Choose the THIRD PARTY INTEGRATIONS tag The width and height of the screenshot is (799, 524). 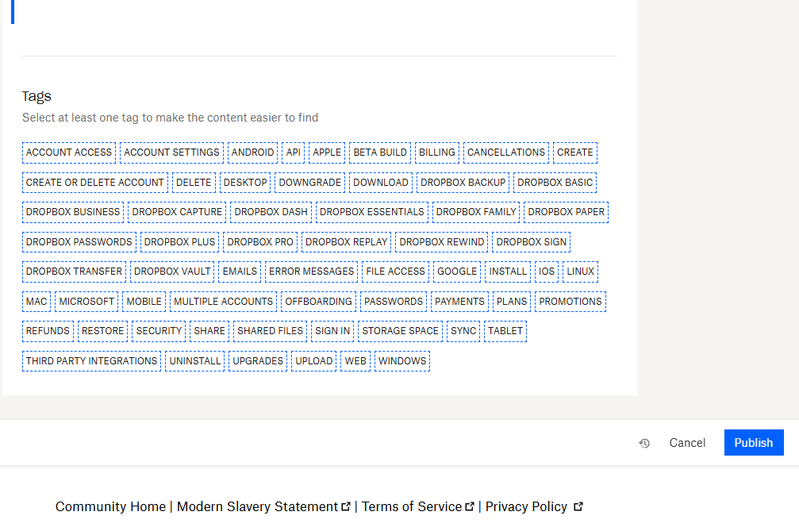91,361
